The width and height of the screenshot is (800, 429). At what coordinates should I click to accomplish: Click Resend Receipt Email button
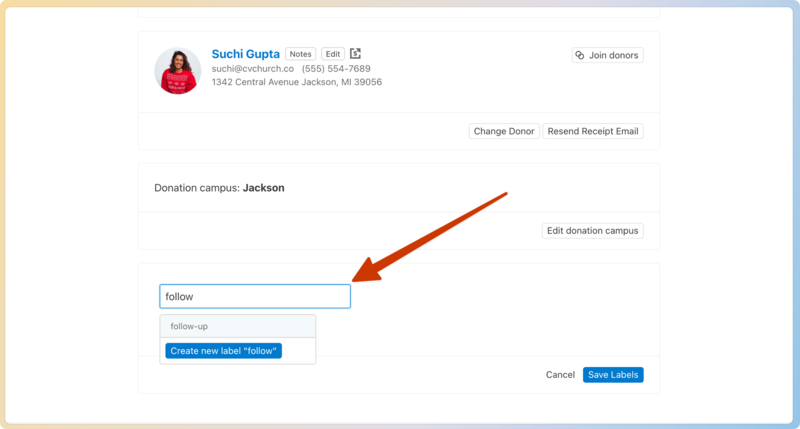[x=593, y=131]
